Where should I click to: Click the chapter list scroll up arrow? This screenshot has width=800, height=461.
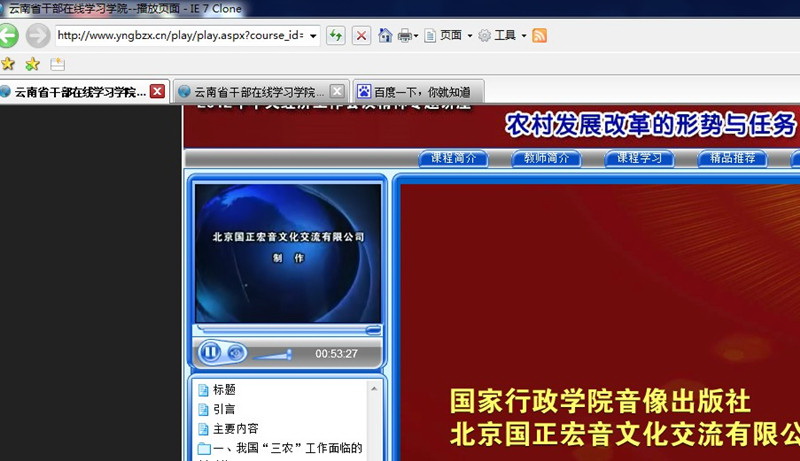tap(374, 389)
